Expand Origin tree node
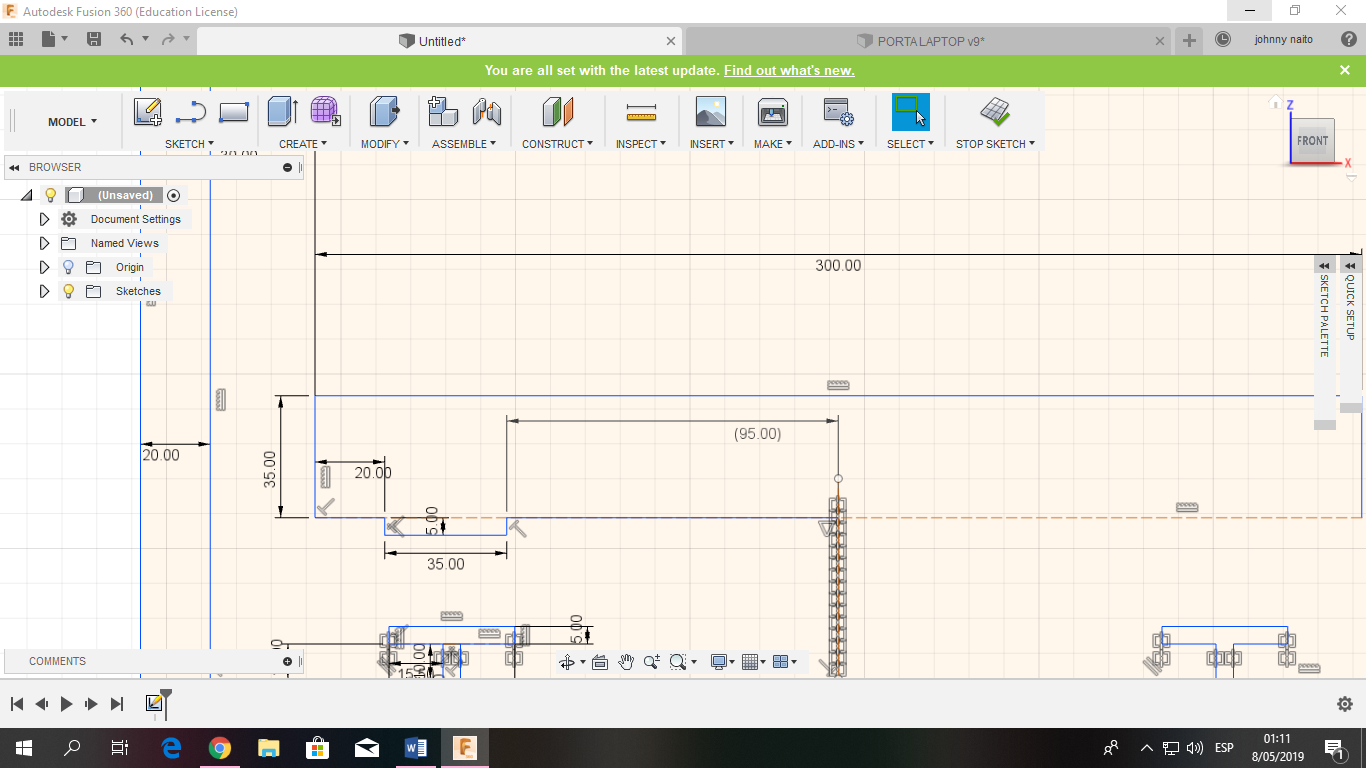This screenshot has height=768, width=1366. pyautogui.click(x=44, y=267)
